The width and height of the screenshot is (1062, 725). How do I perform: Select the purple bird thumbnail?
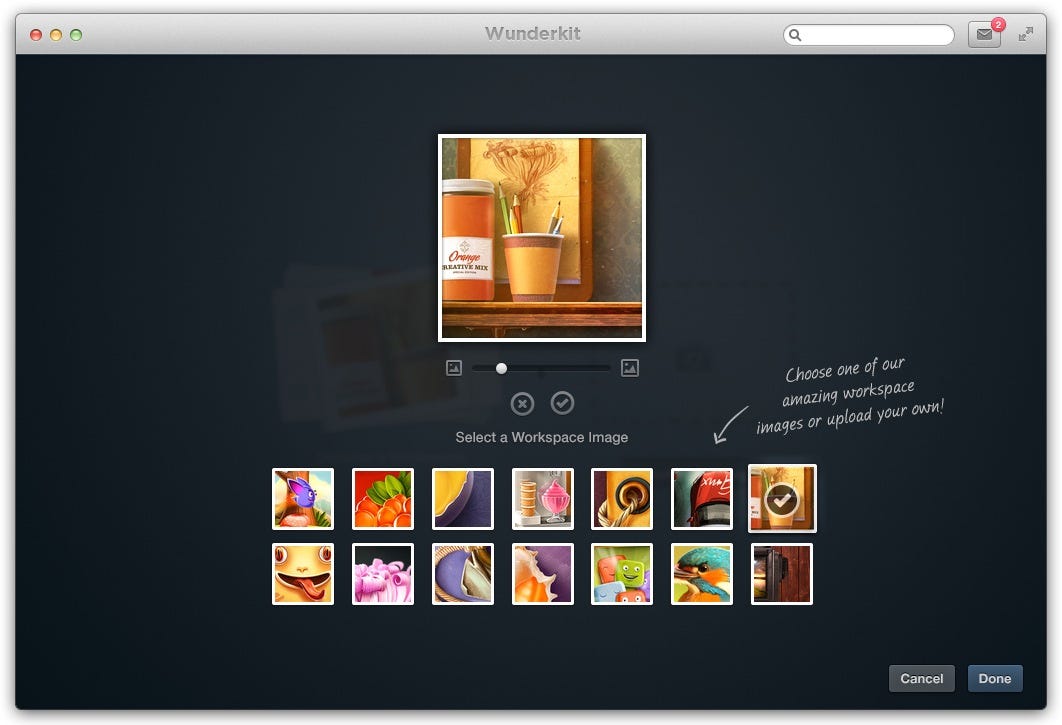point(303,499)
